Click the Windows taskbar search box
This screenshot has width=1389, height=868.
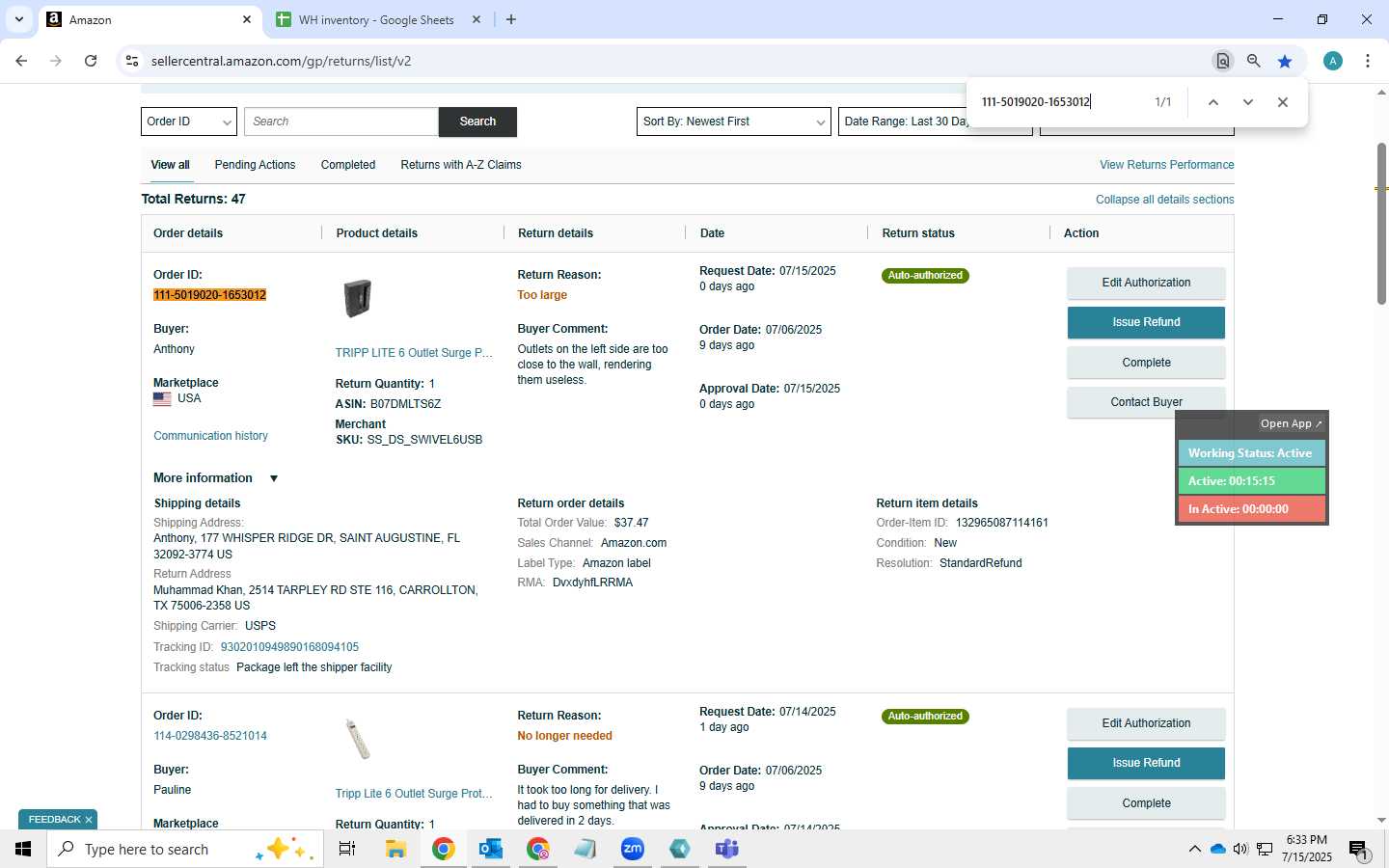(x=185, y=849)
